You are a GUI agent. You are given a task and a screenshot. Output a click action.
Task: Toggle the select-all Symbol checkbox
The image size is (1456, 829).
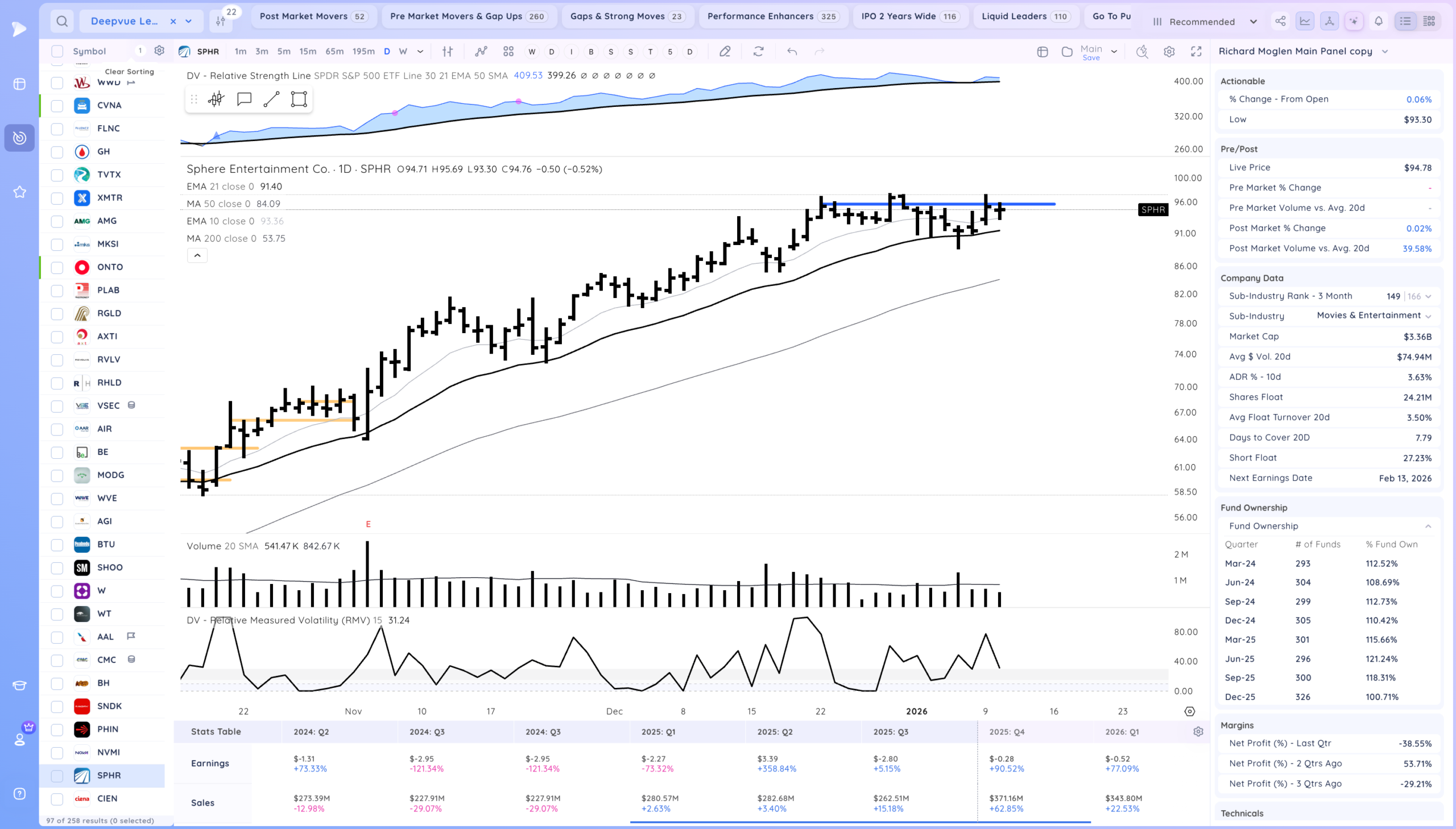click(57, 51)
